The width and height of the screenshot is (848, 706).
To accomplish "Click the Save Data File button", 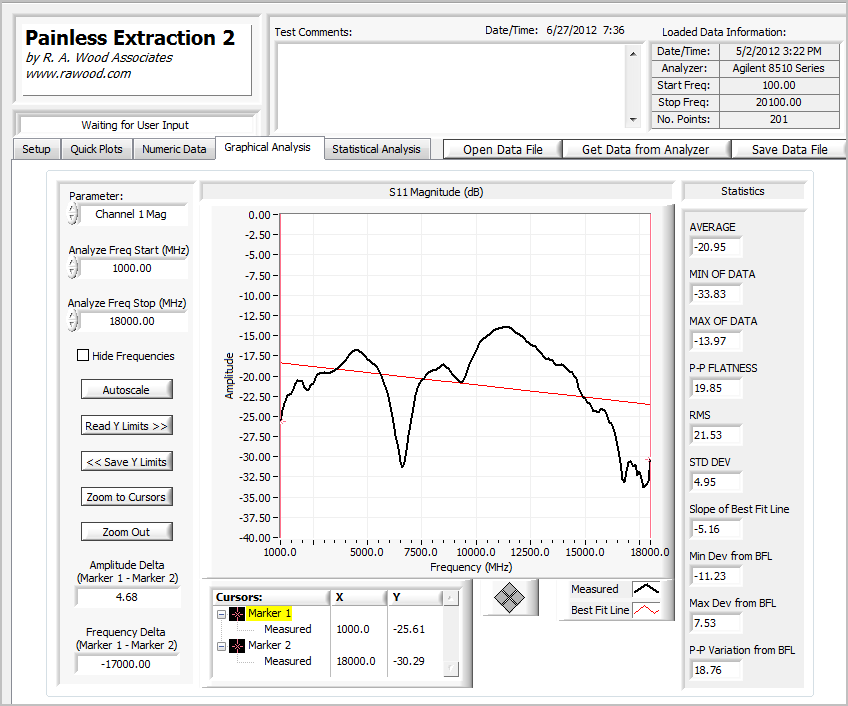I will [x=790, y=149].
